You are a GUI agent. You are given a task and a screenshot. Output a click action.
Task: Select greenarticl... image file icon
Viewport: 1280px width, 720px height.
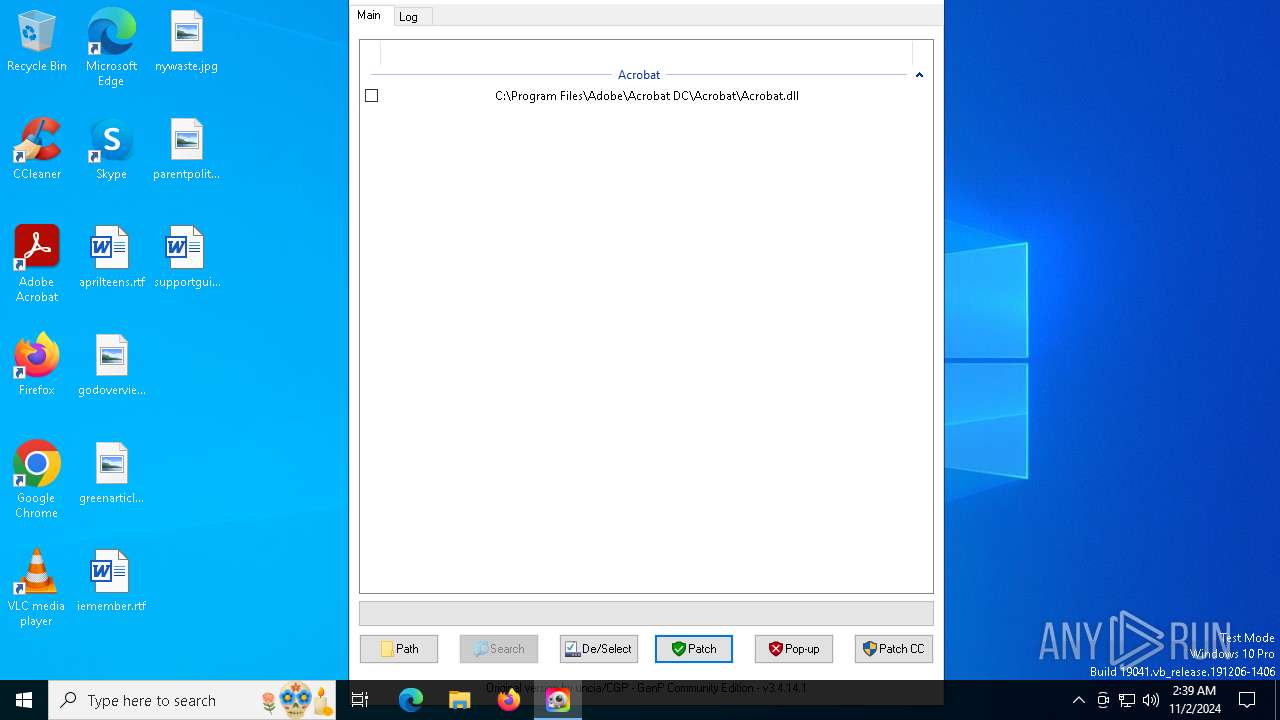click(x=111, y=474)
